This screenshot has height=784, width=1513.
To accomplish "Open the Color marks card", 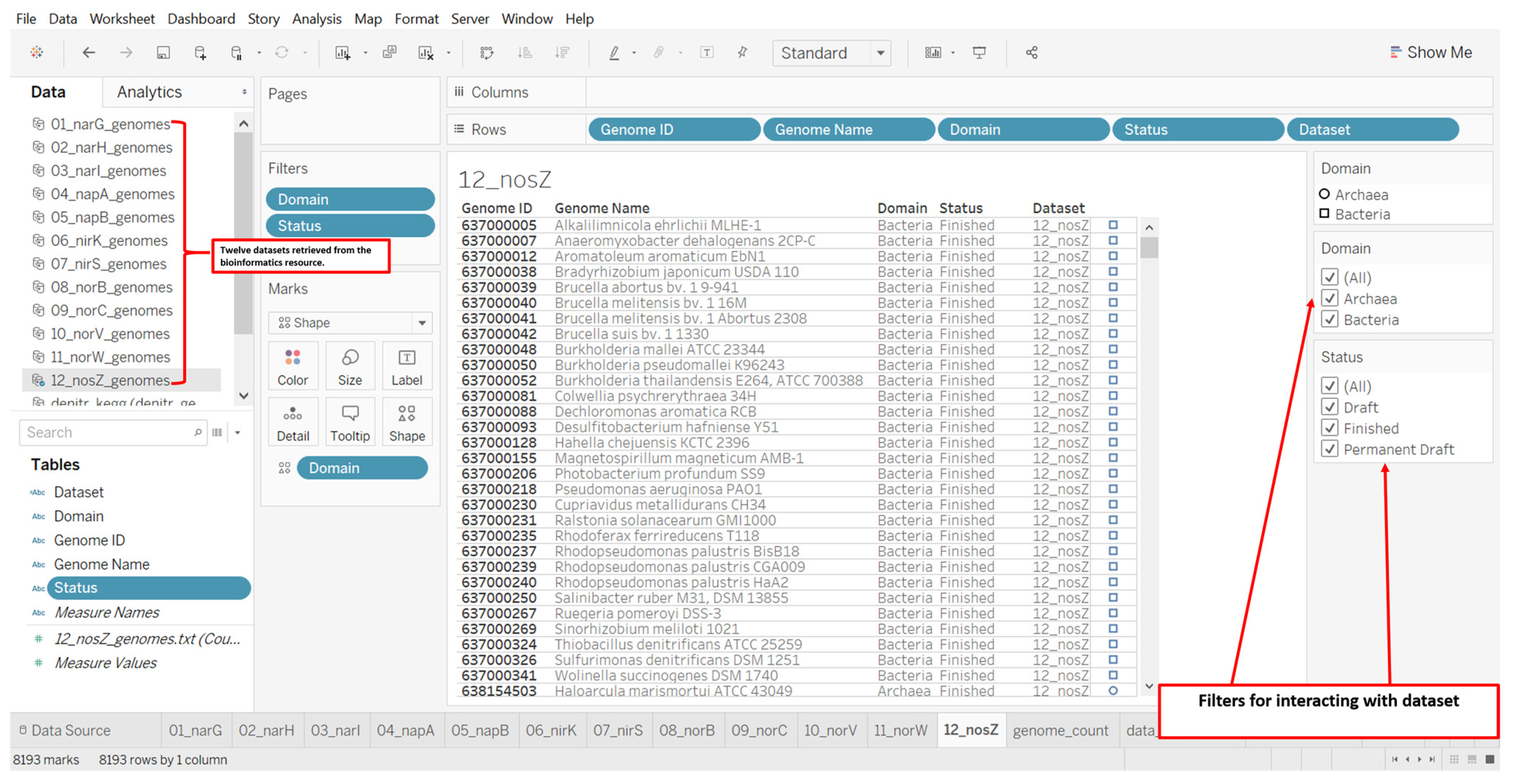I will coord(293,366).
